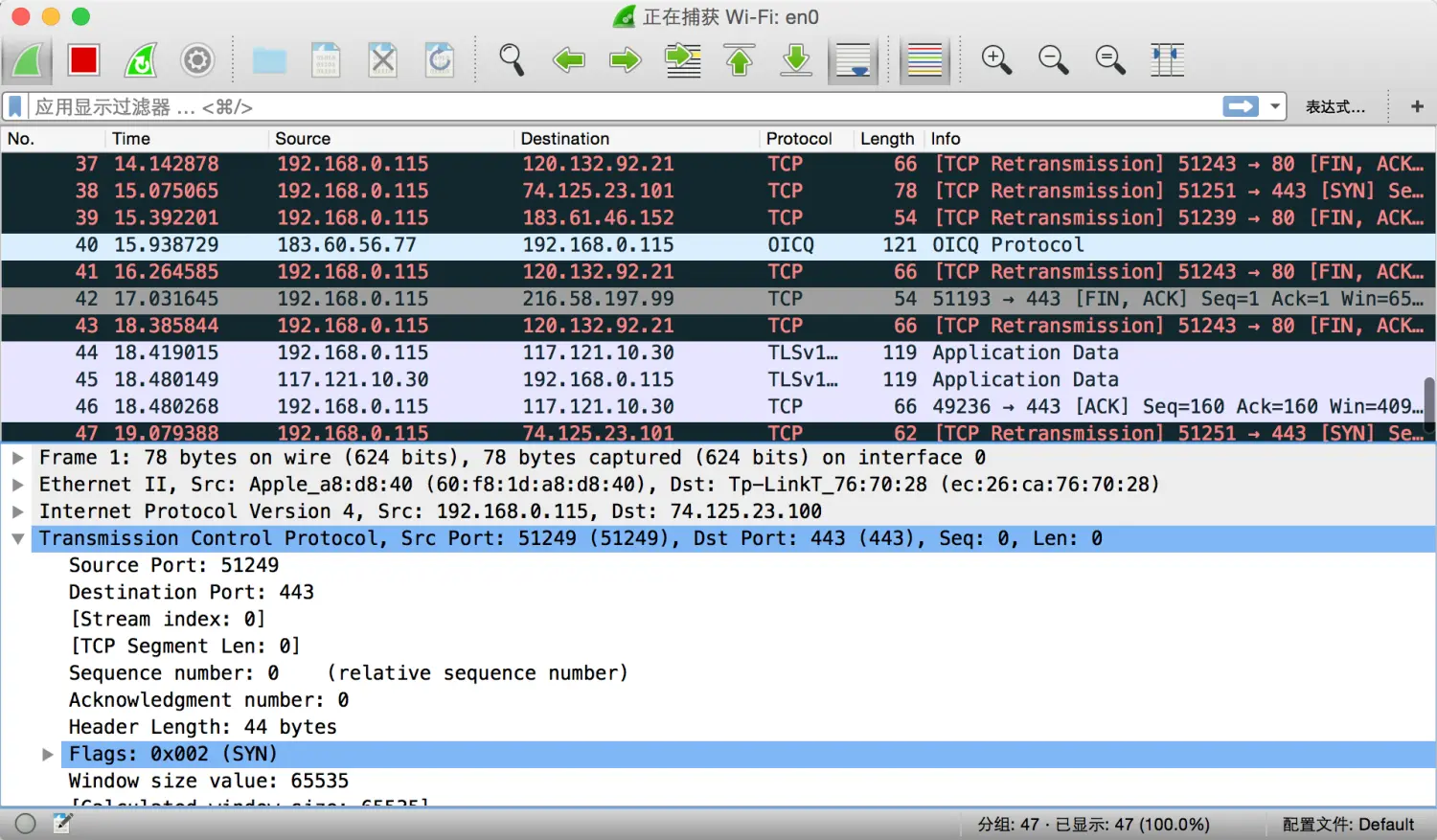Select packet 45 from 117.121.10.30
The width and height of the screenshot is (1437, 840).
coord(713,379)
